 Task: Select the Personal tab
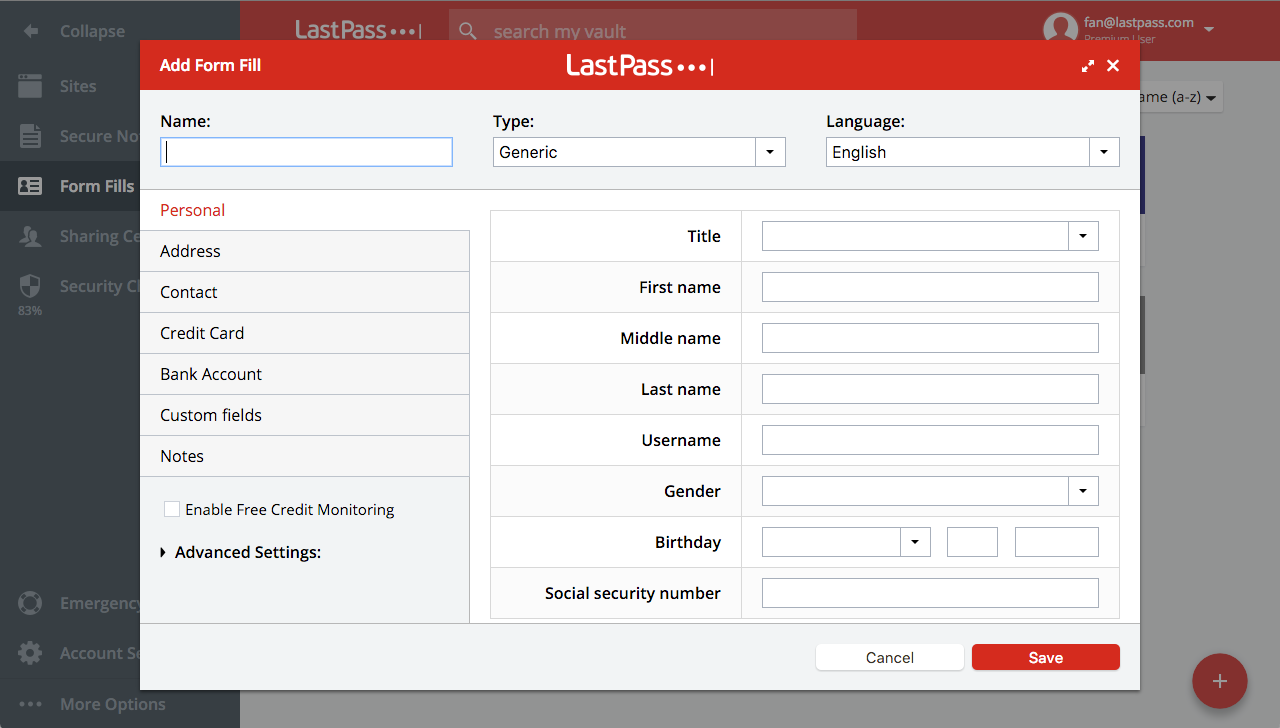tap(304, 210)
